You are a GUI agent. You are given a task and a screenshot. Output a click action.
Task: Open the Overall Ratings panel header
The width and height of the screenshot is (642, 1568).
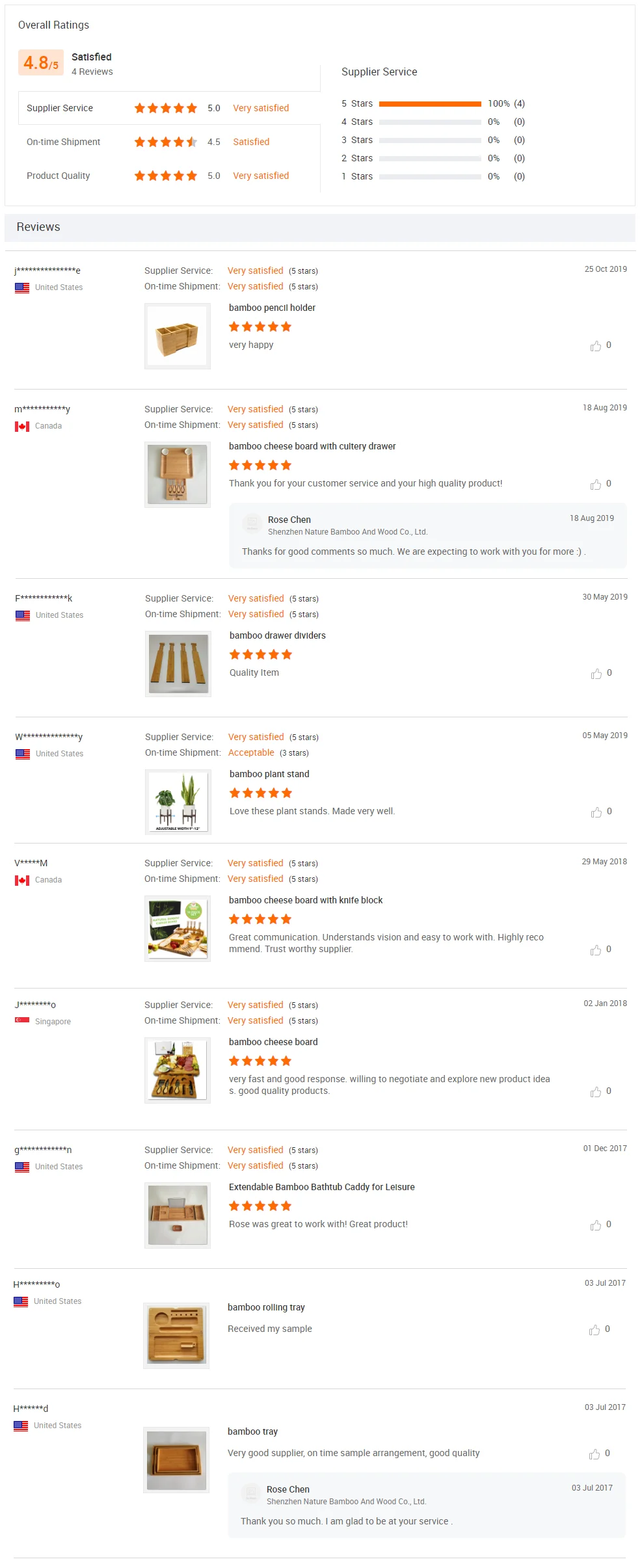[x=54, y=25]
